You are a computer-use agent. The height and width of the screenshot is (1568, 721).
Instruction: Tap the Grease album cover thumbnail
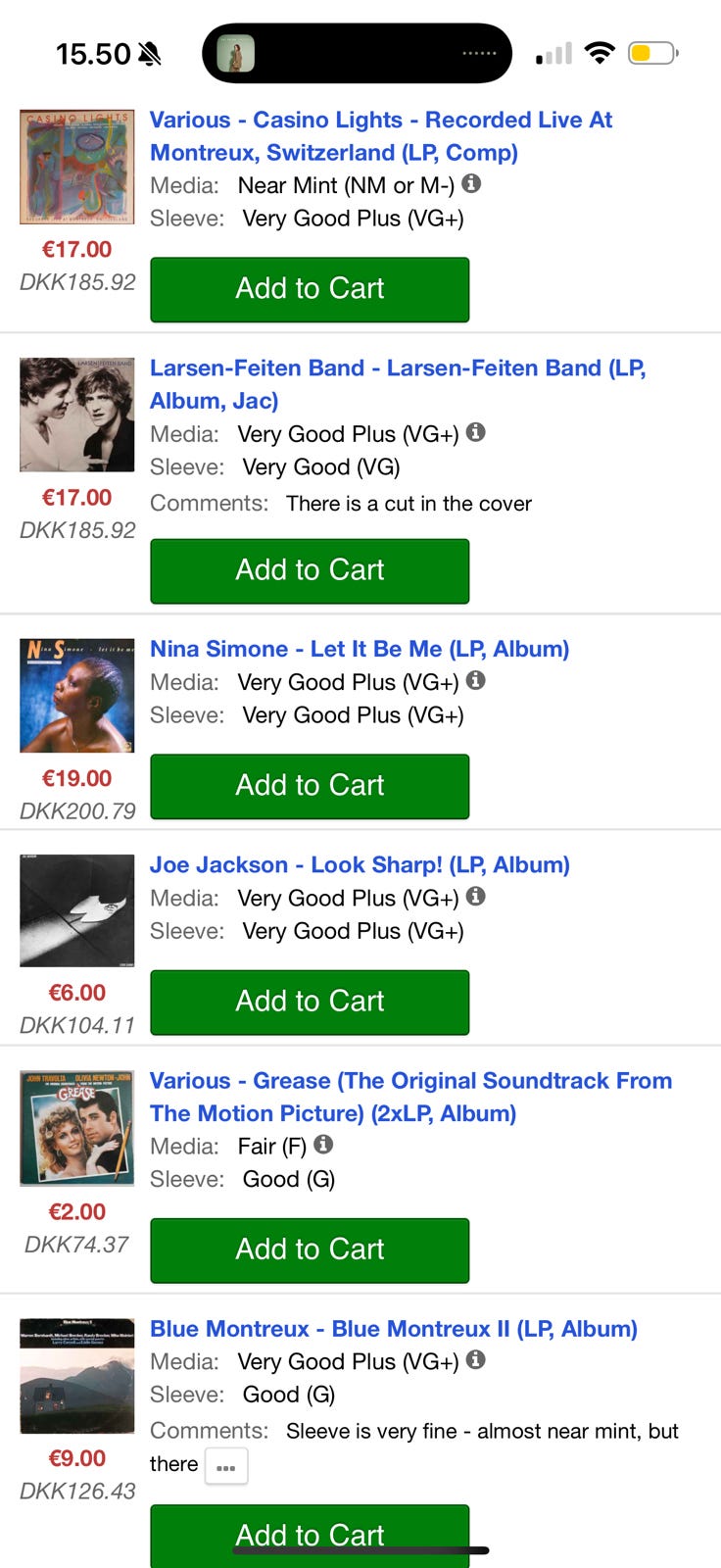pos(77,1128)
